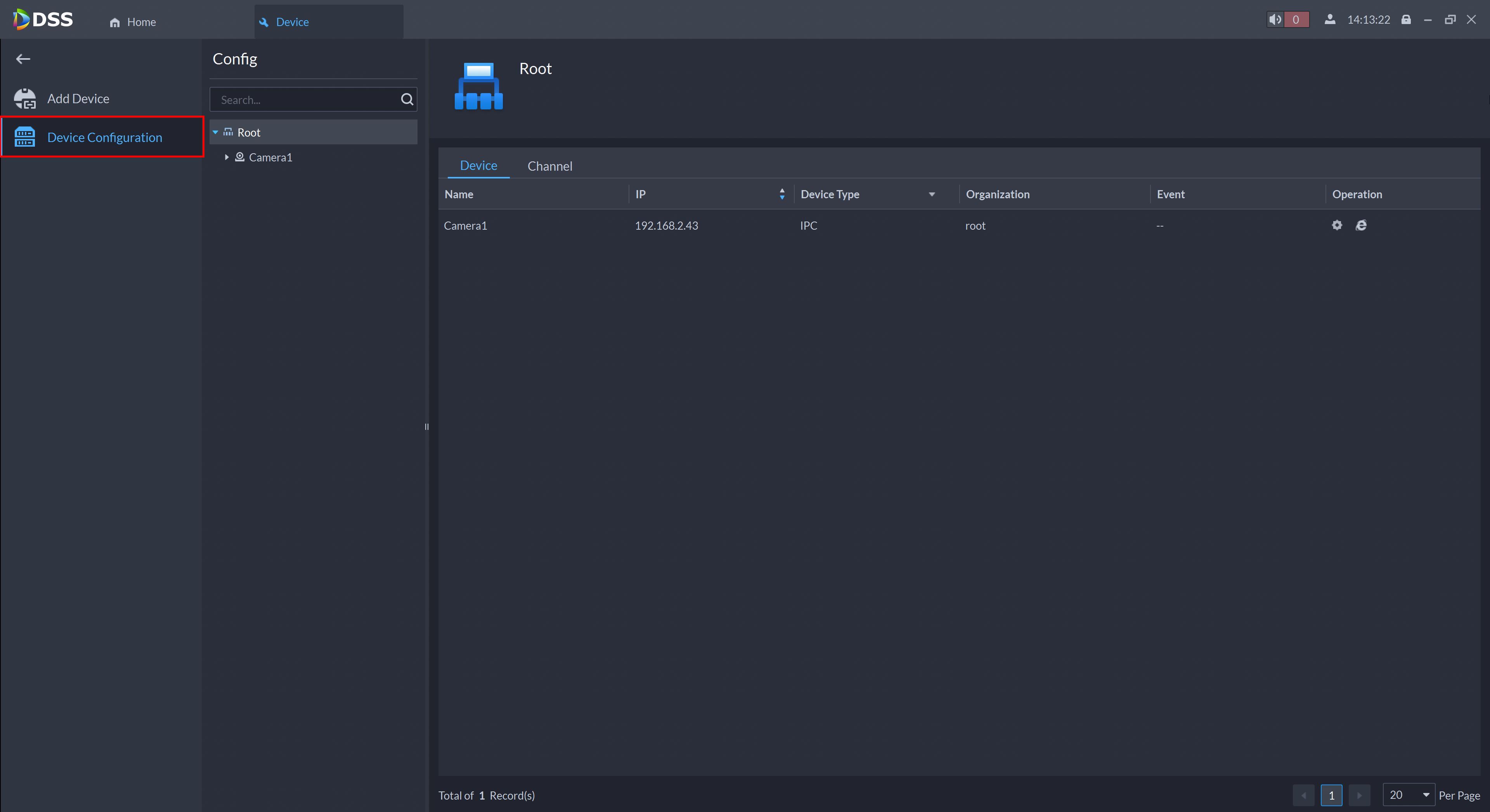Open Camera1 settings gear icon
This screenshot has width=1490, height=812.
click(1337, 225)
